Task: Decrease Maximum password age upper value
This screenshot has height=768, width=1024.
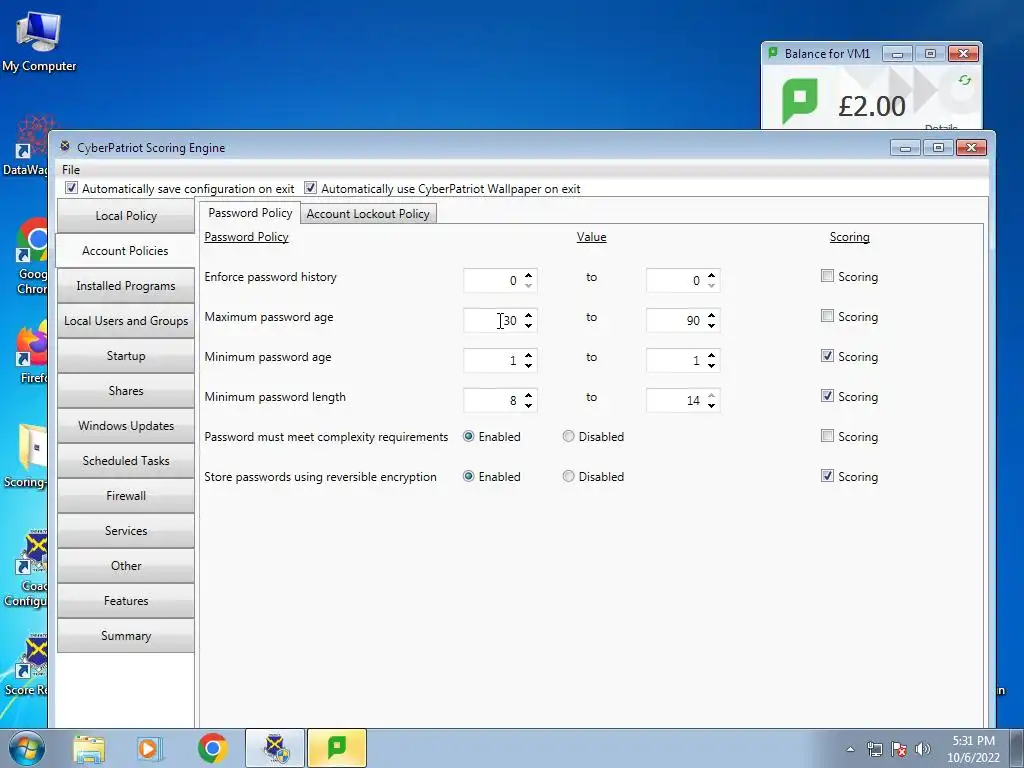Action: [x=711, y=325]
